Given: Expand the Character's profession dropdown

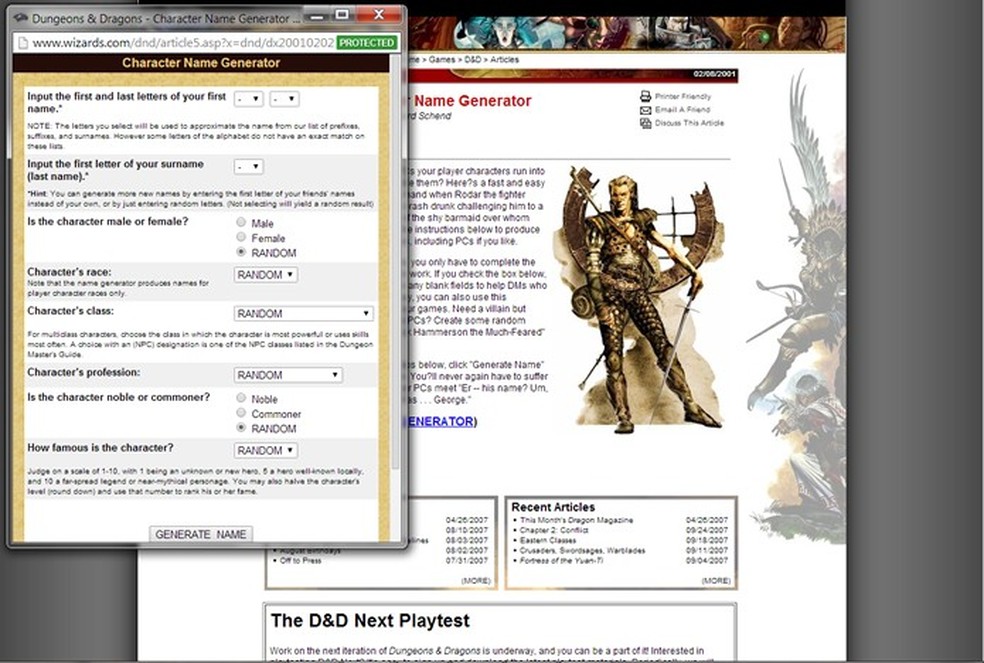Looking at the screenshot, I should 287,374.
